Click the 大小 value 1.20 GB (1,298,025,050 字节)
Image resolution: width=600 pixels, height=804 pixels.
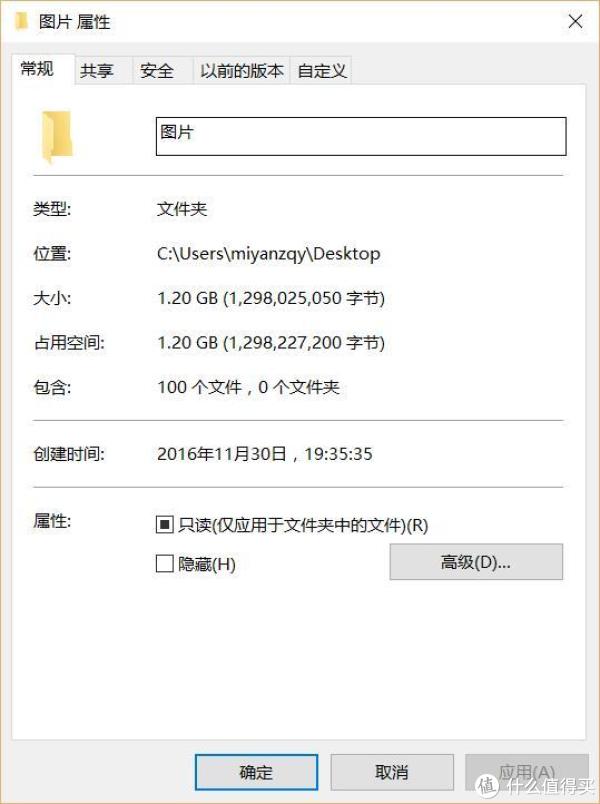pyautogui.click(x=271, y=298)
